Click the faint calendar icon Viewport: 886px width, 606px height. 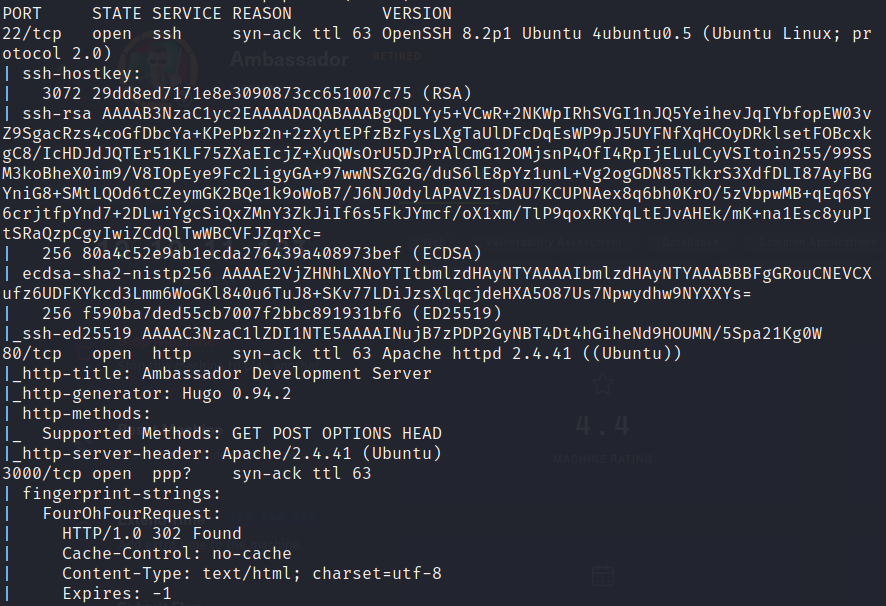pyautogui.click(x=602, y=575)
